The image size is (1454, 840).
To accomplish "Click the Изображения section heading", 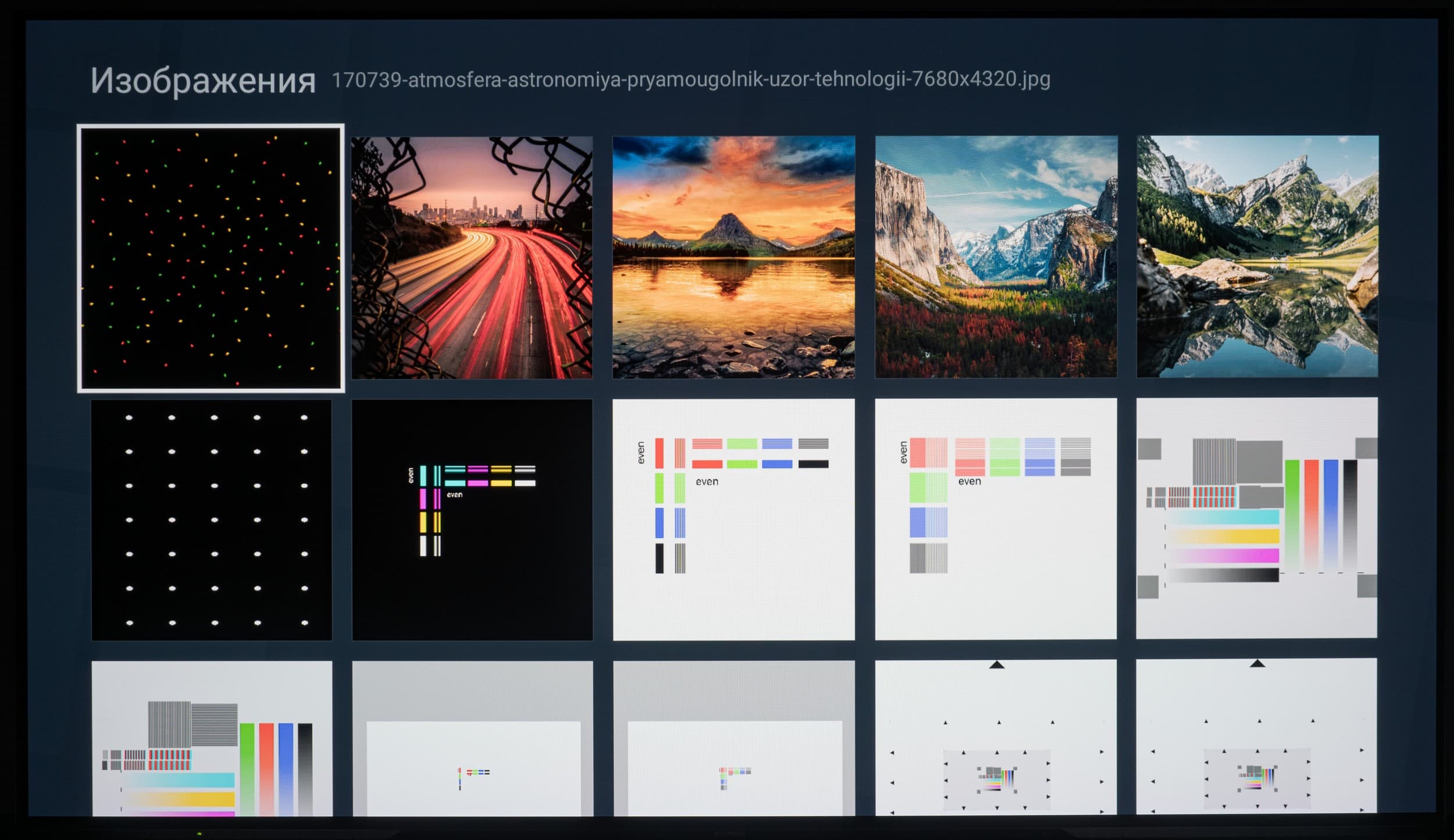I will [202, 81].
